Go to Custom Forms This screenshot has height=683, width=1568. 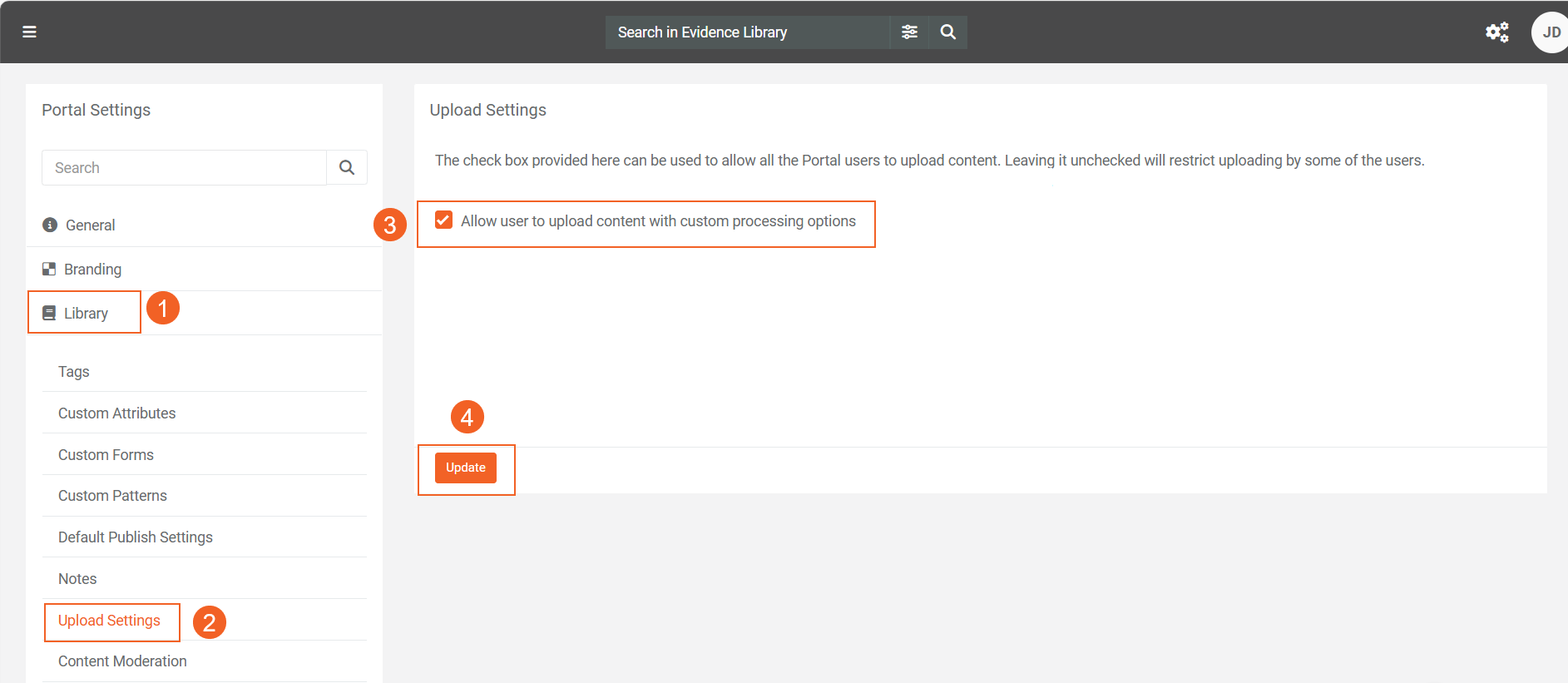pos(106,454)
